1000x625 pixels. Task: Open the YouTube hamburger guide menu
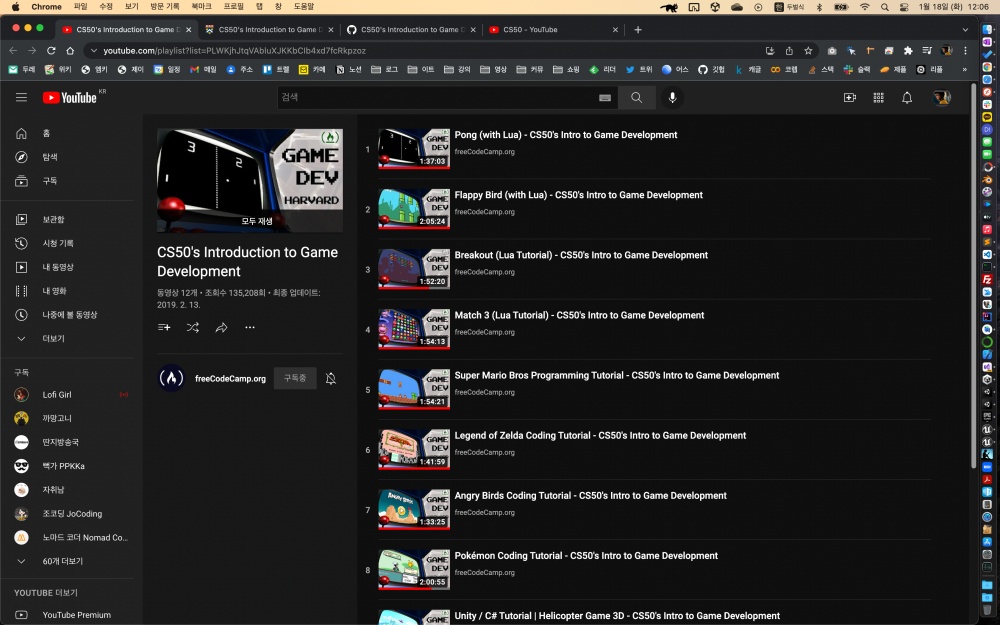point(21,98)
